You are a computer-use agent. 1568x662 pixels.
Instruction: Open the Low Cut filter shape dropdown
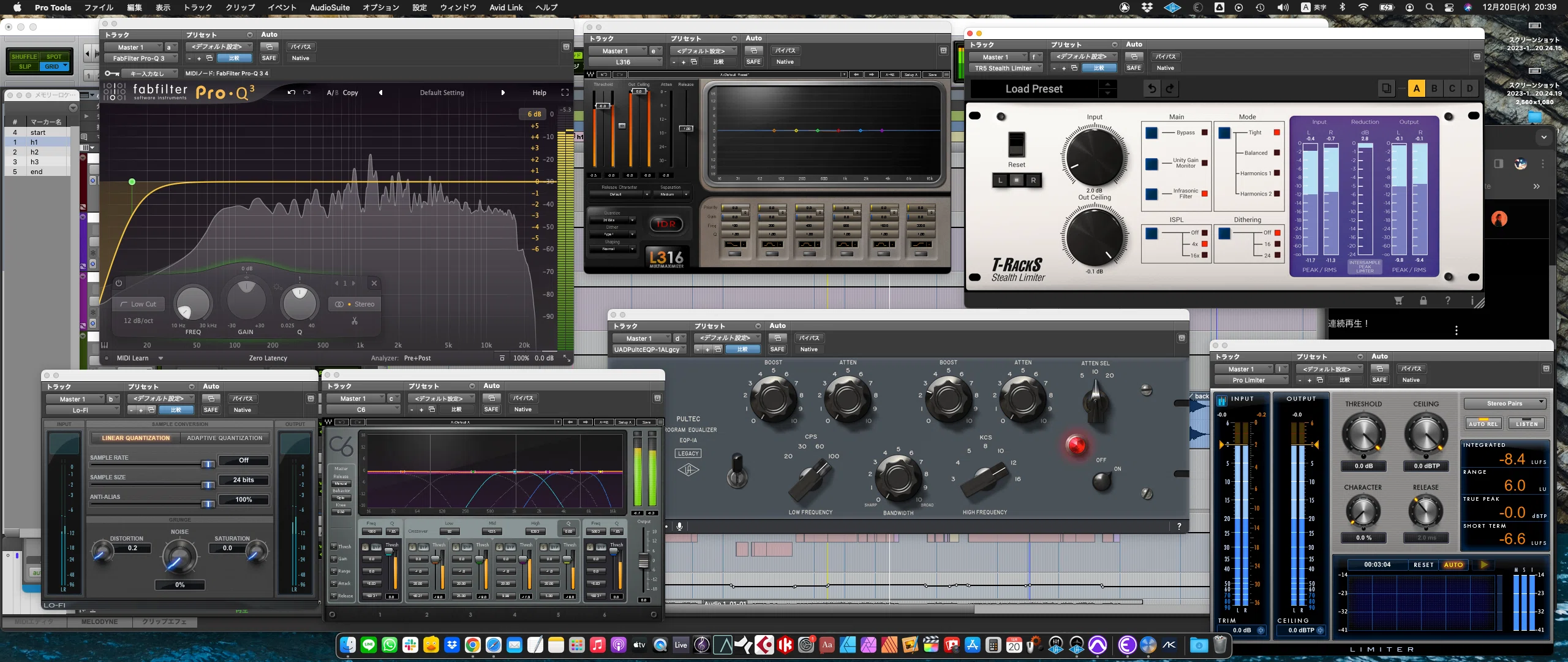pyautogui.click(x=138, y=304)
